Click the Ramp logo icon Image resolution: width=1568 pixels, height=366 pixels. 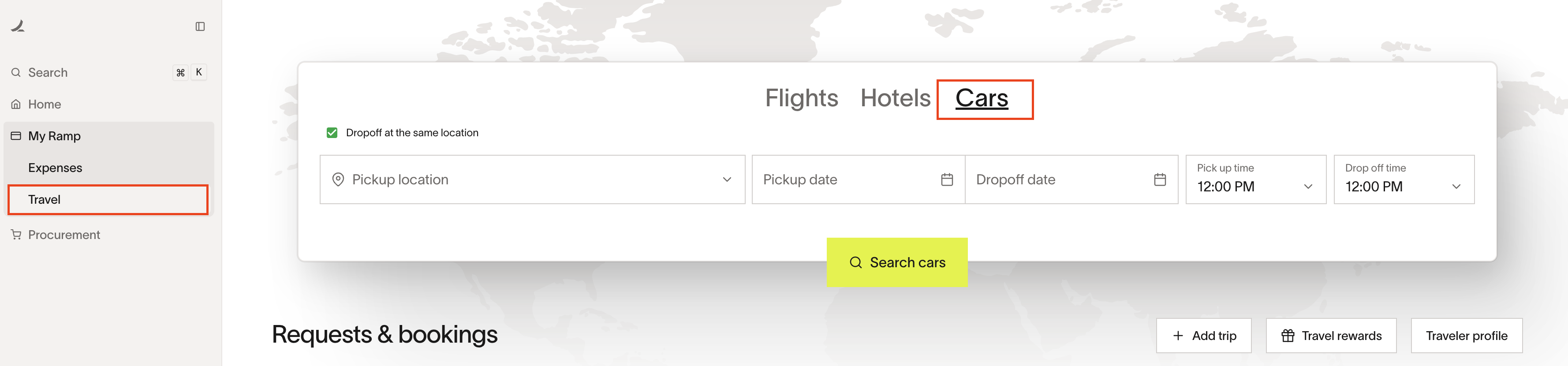click(18, 26)
